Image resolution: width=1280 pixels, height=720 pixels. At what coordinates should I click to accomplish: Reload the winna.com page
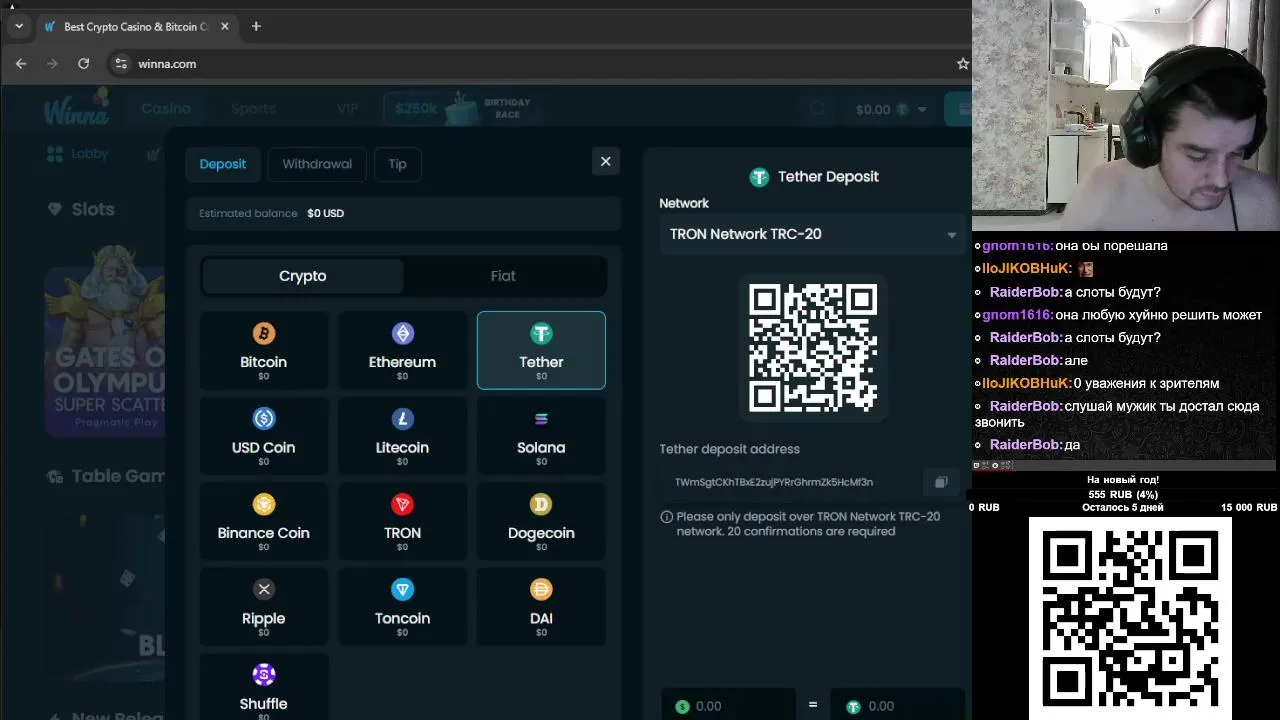[84, 63]
